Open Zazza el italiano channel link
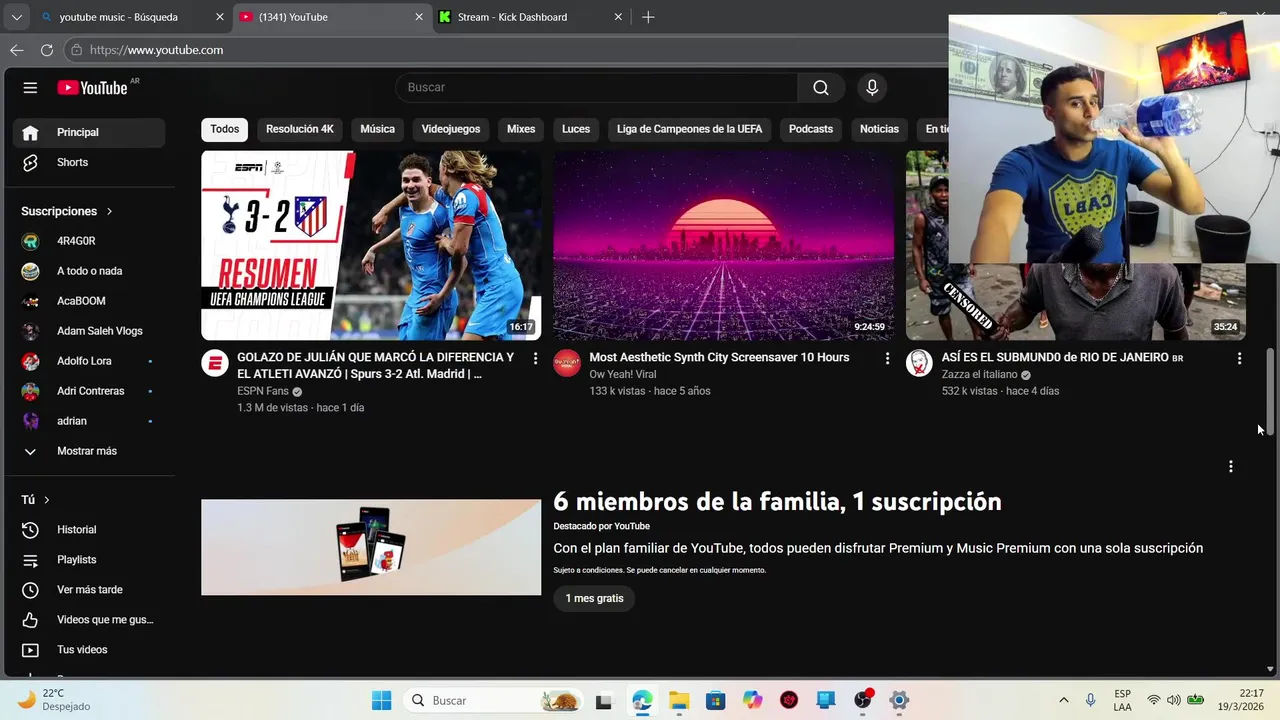 979,375
